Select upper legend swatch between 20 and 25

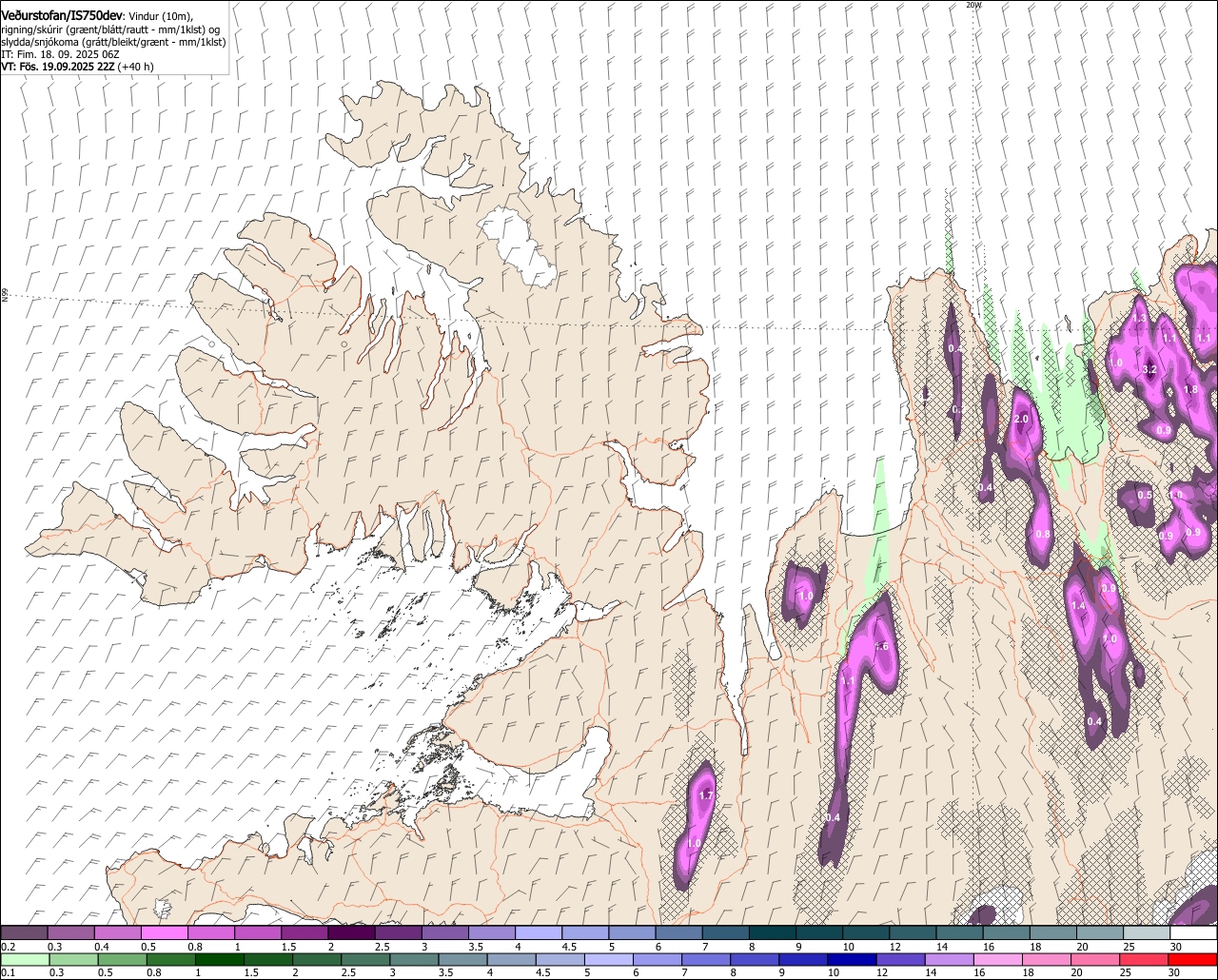click(1101, 933)
